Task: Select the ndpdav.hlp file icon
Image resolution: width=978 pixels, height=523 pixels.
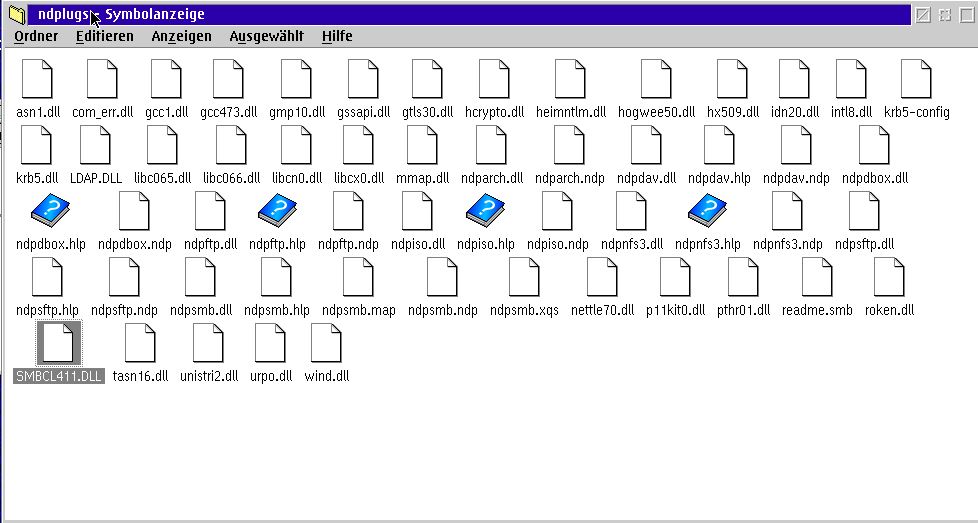Action: point(719,145)
